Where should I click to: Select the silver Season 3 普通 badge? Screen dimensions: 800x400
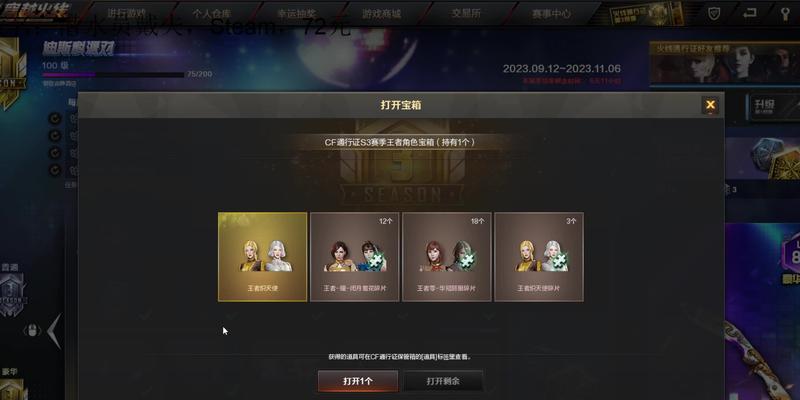tap(11, 294)
